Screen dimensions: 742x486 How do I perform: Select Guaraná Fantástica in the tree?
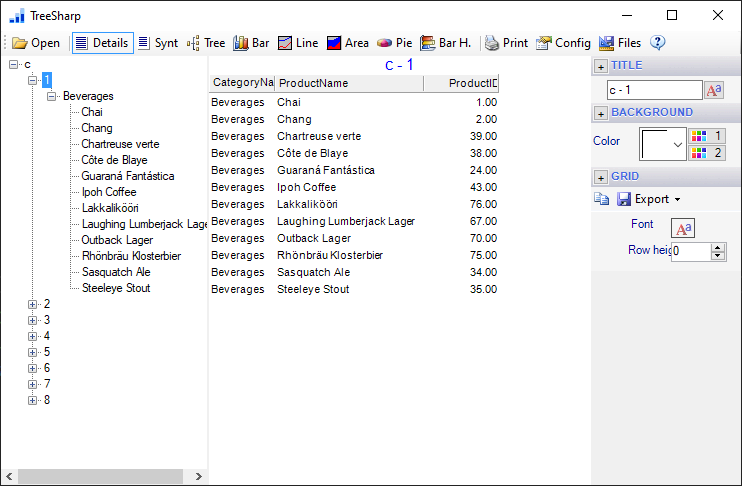tap(128, 176)
